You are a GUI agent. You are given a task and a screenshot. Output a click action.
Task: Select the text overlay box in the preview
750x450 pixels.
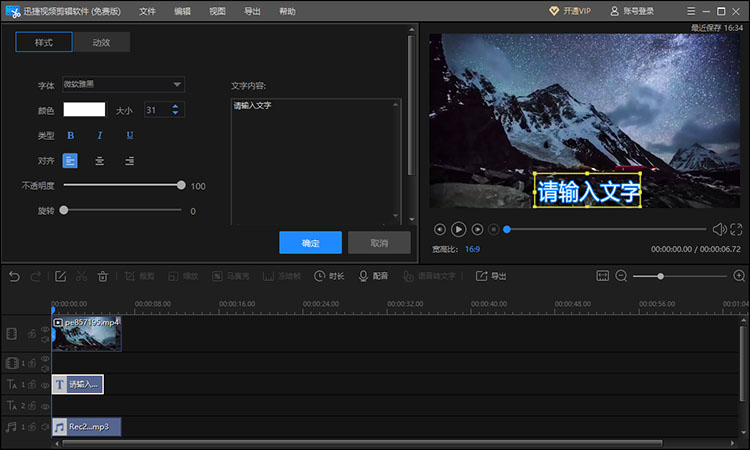587,190
